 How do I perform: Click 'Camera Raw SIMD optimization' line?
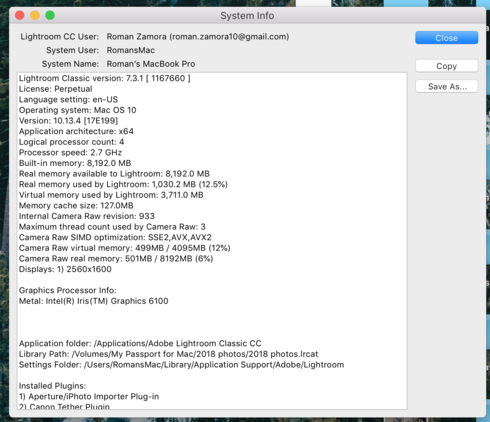point(115,237)
